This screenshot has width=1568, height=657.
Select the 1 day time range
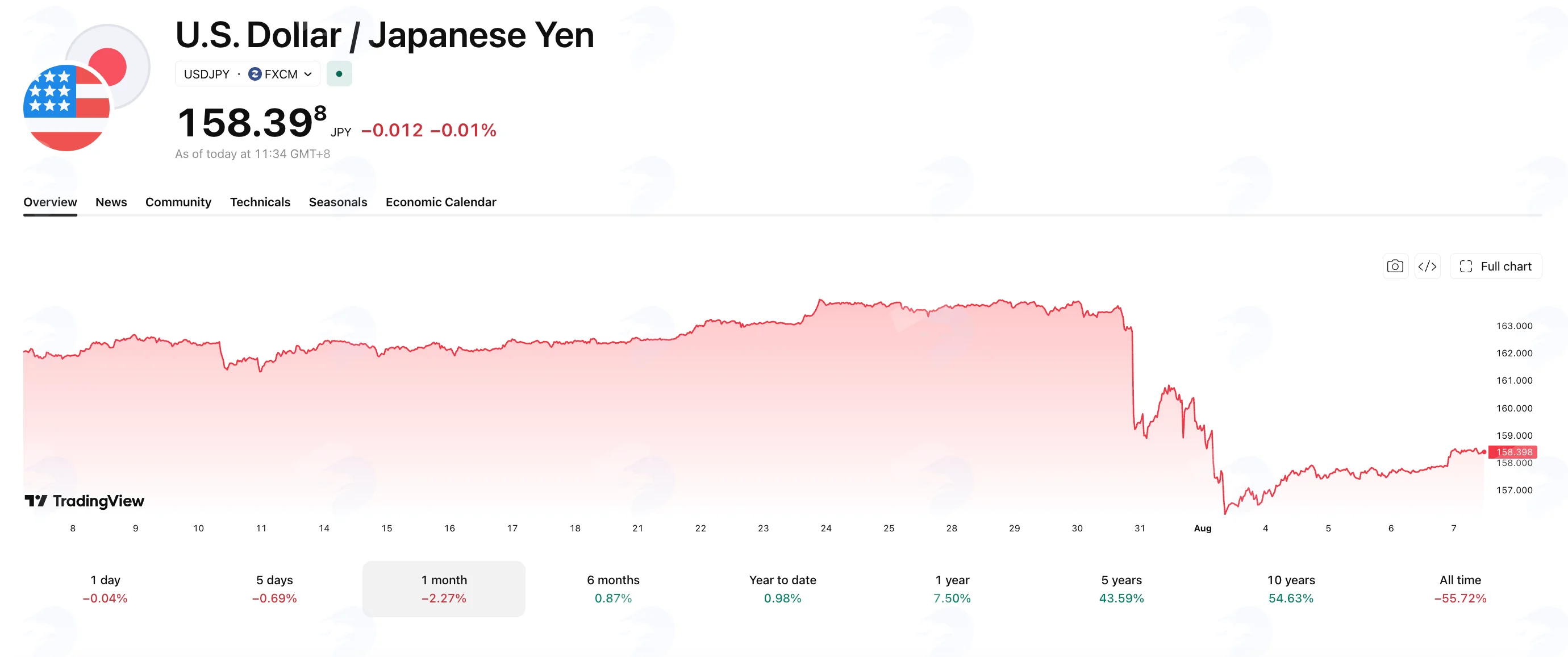[x=105, y=589]
